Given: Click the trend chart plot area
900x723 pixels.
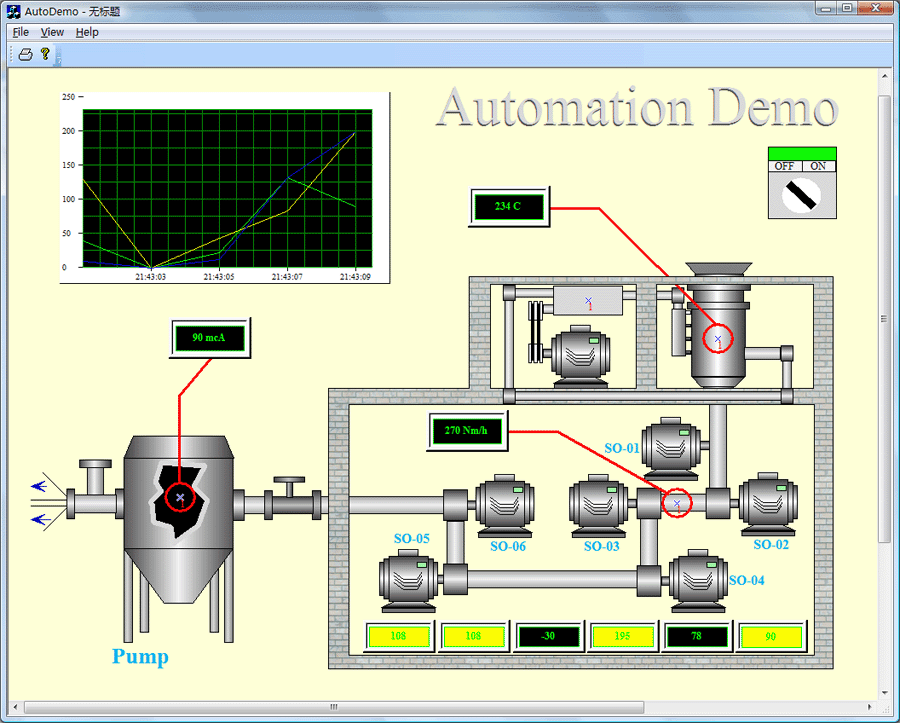Looking at the screenshot, I should [227, 187].
